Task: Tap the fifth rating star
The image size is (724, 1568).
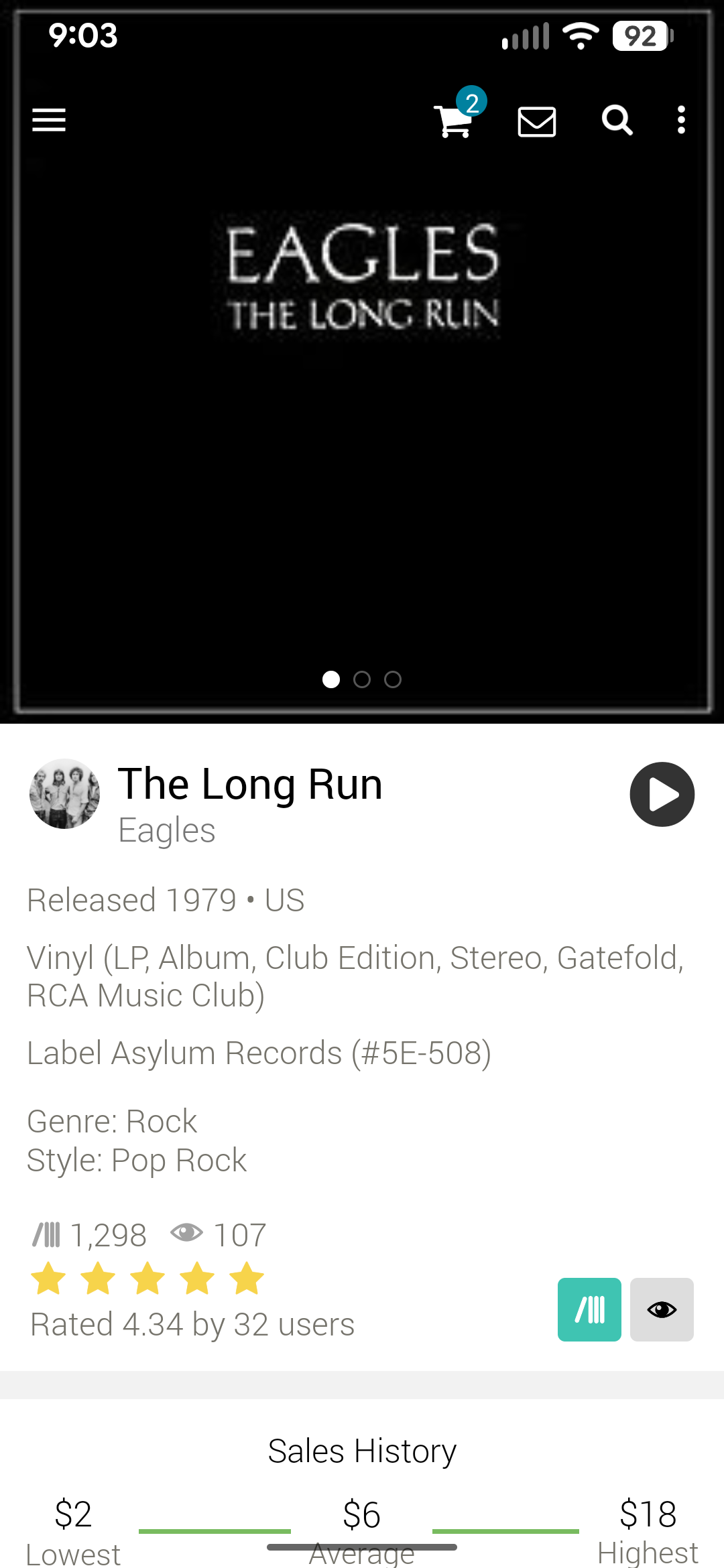Action: pos(247,1278)
